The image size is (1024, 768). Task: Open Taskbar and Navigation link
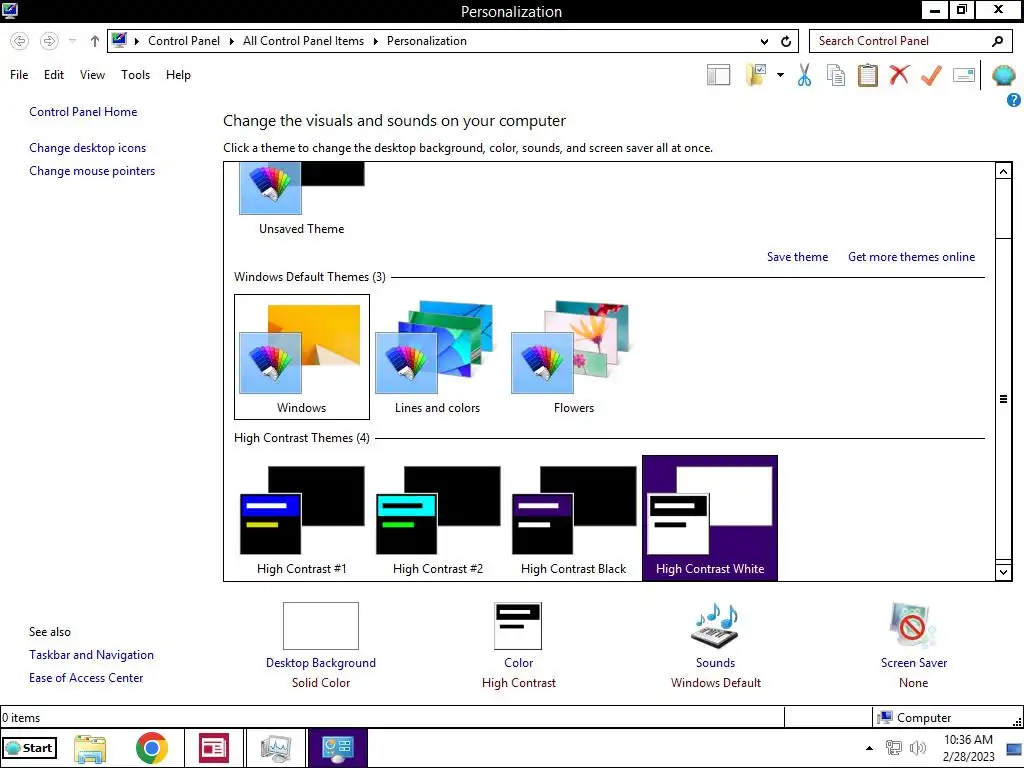coord(91,654)
